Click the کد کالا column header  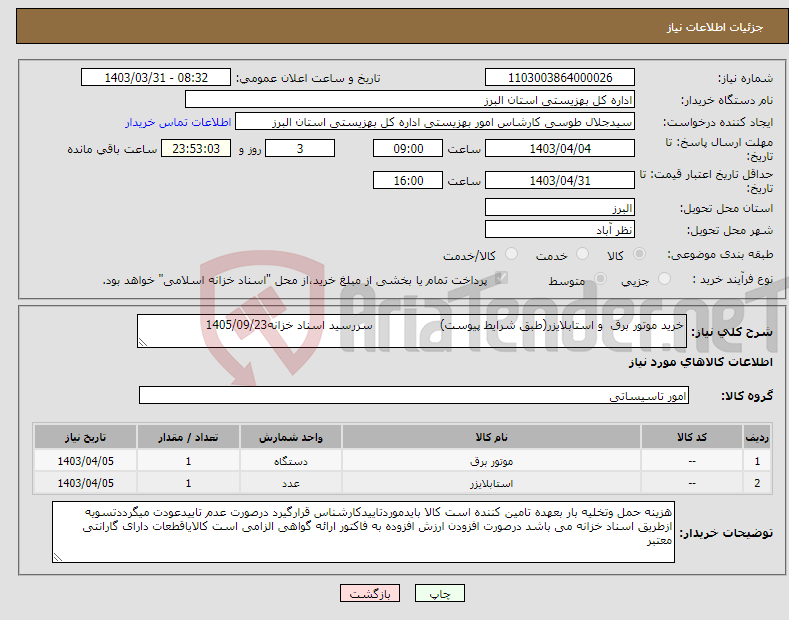[692, 437]
